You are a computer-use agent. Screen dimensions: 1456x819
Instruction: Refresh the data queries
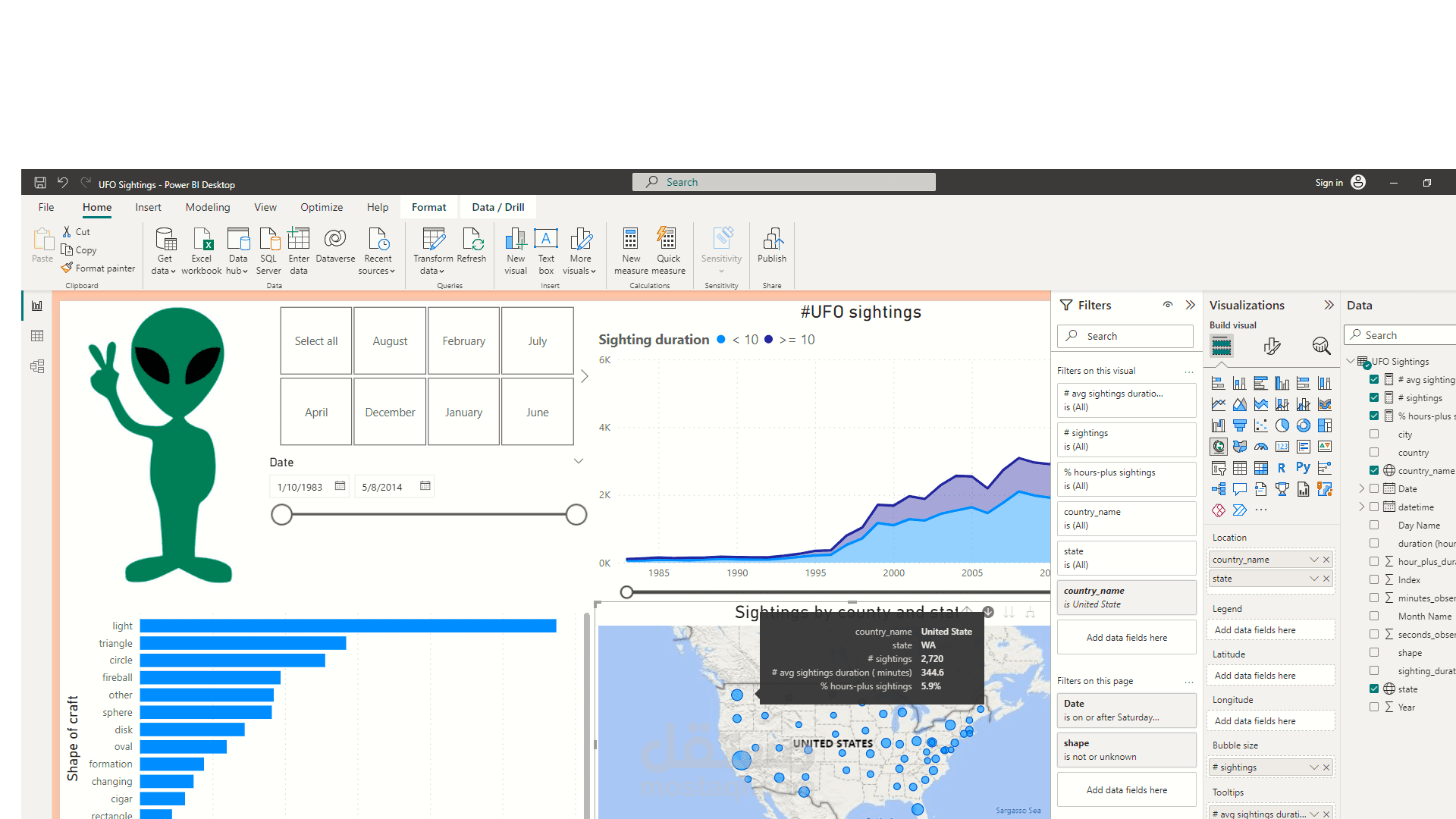472,246
